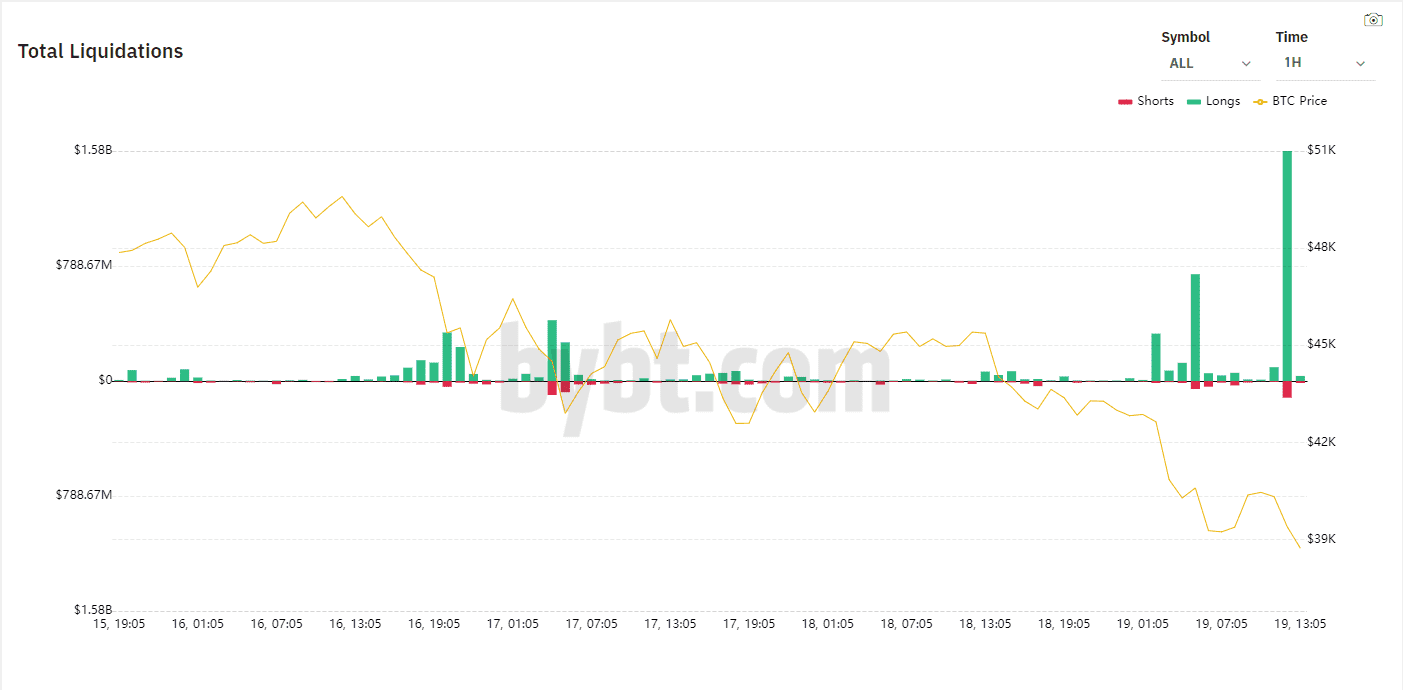Click the Total Liquidations chart title
The height and width of the screenshot is (690, 1403).
100,51
